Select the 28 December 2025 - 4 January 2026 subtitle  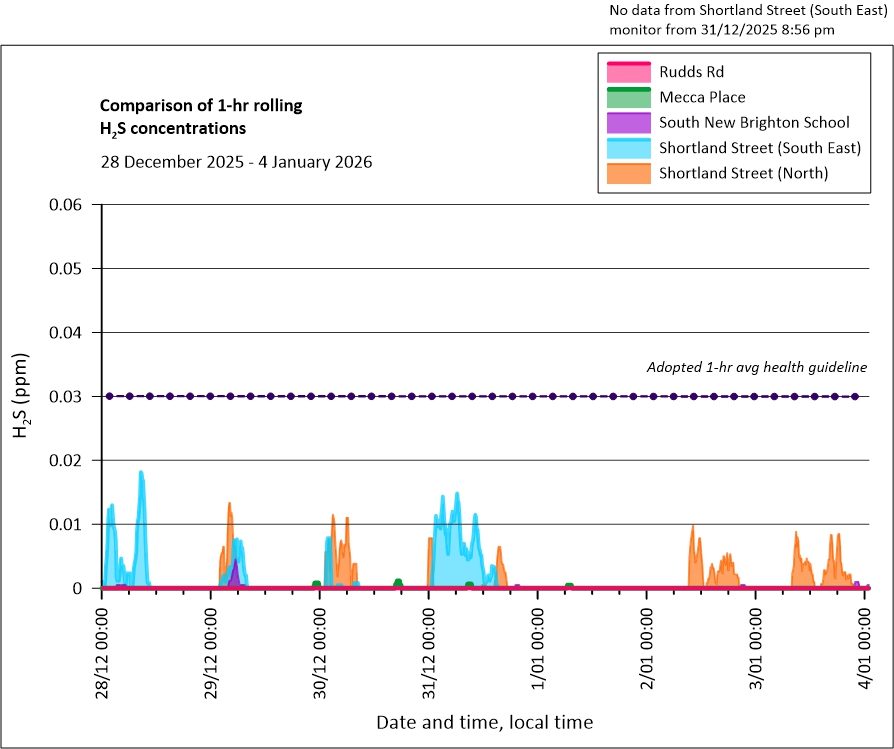[x=236, y=161]
